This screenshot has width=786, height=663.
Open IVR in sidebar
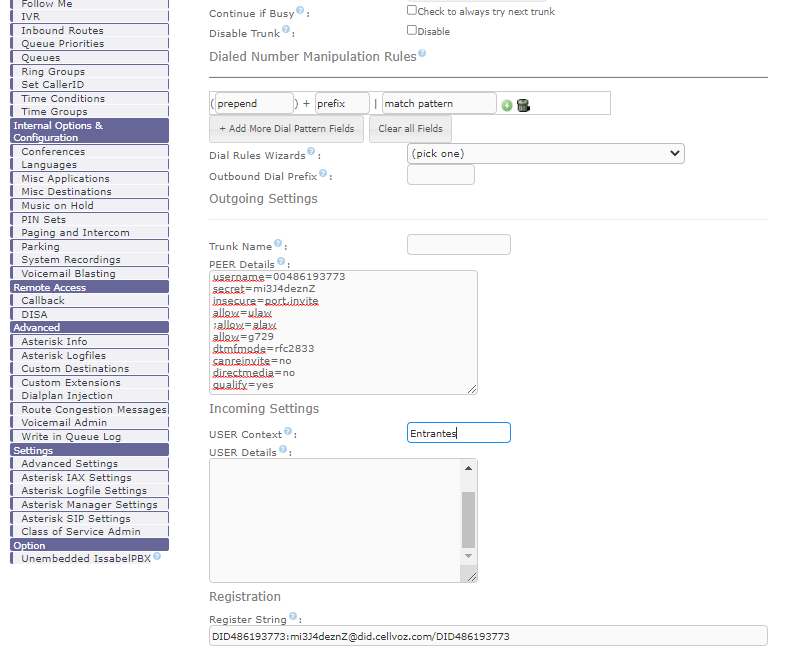(31, 17)
